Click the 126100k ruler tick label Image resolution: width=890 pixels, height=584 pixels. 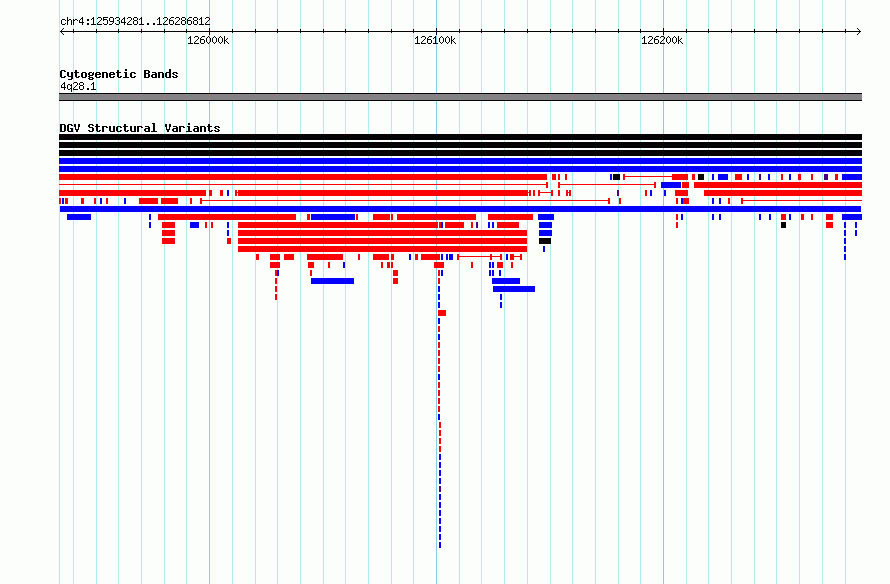click(x=435, y=40)
